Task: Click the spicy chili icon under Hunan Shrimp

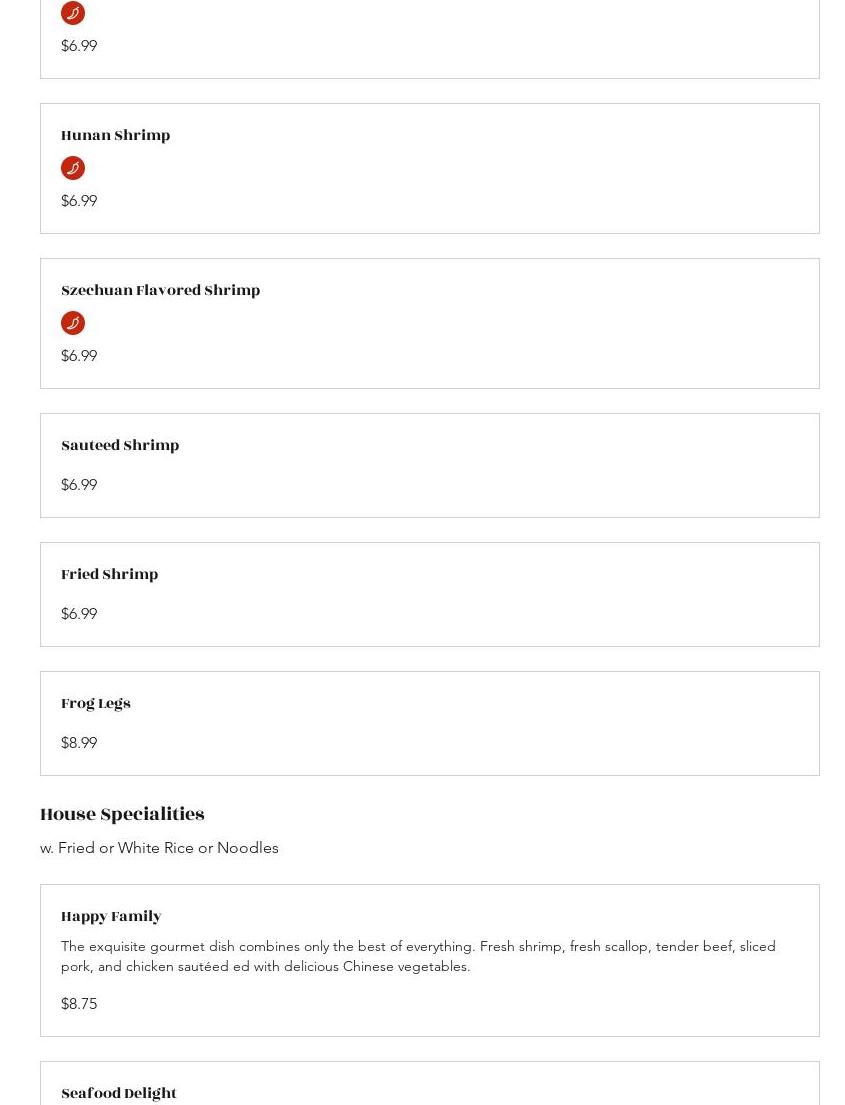Action: click(73, 168)
